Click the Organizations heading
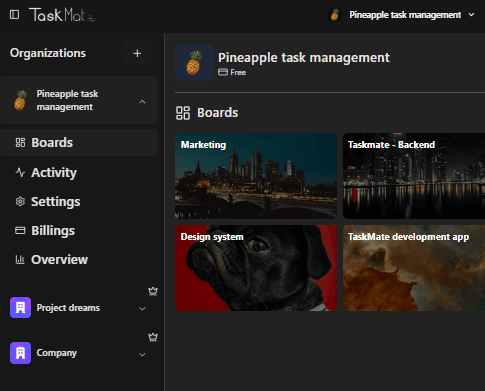This screenshot has width=485, height=391. coord(48,53)
